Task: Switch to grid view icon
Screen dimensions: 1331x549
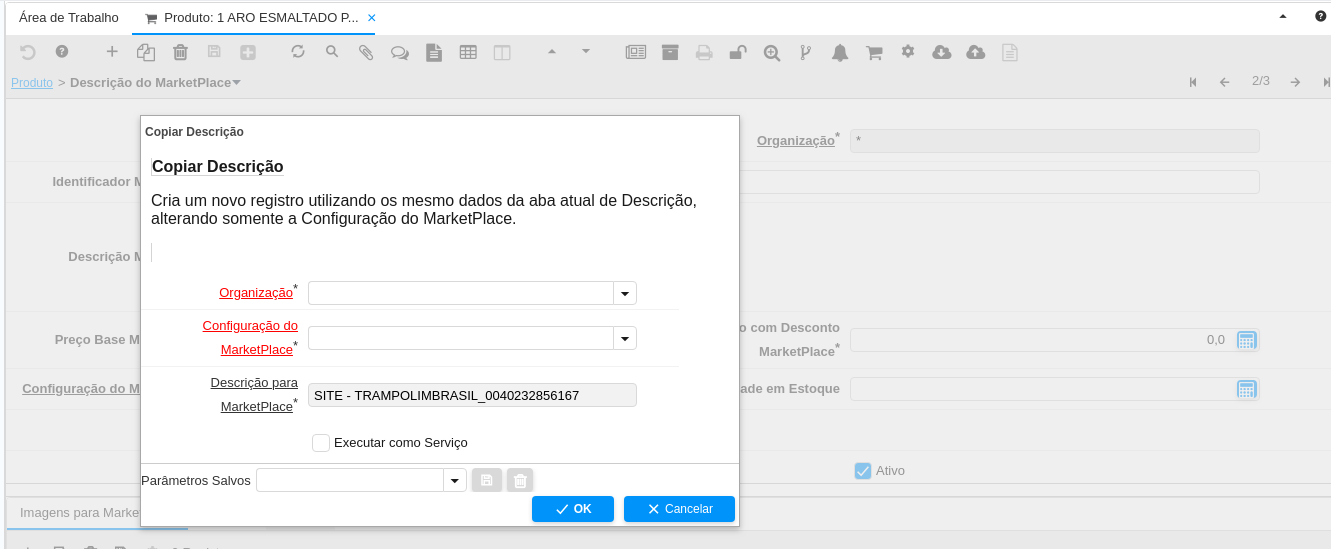Action: click(468, 52)
